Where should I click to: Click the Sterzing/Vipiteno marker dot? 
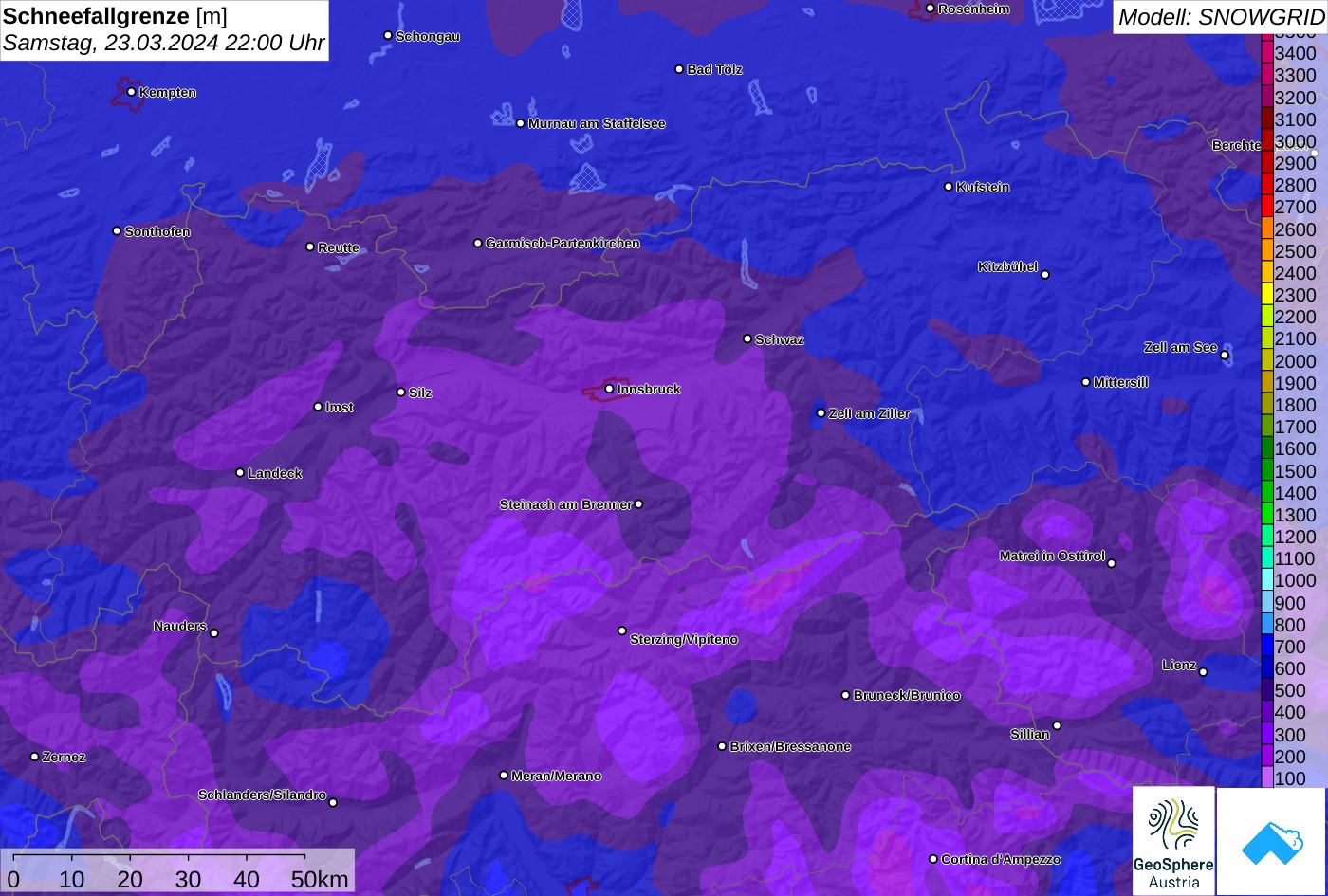point(622,631)
